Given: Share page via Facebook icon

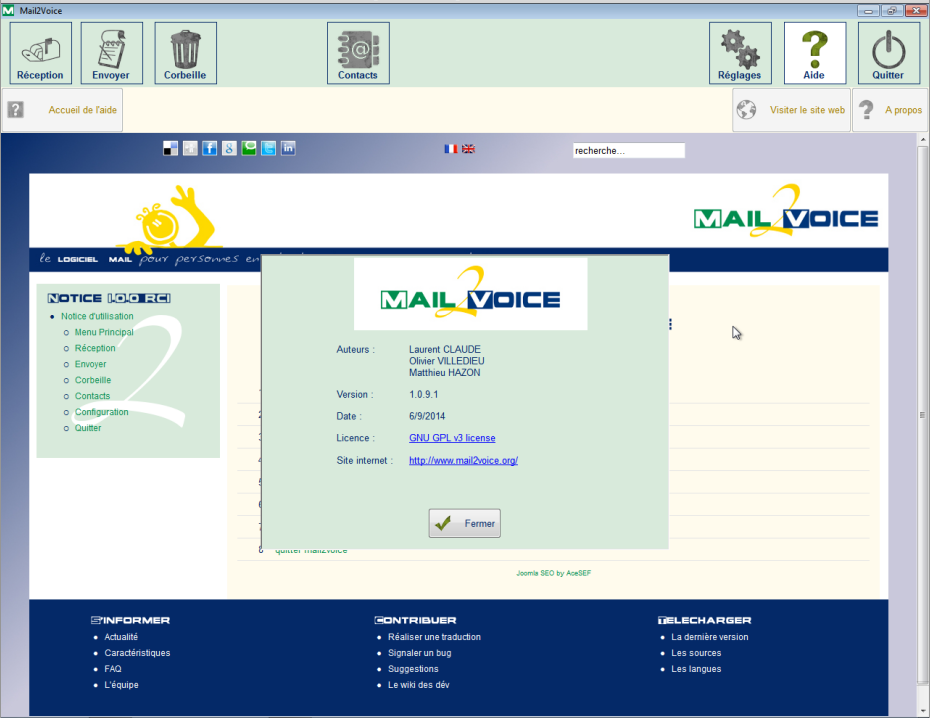Looking at the screenshot, I should click(209, 148).
